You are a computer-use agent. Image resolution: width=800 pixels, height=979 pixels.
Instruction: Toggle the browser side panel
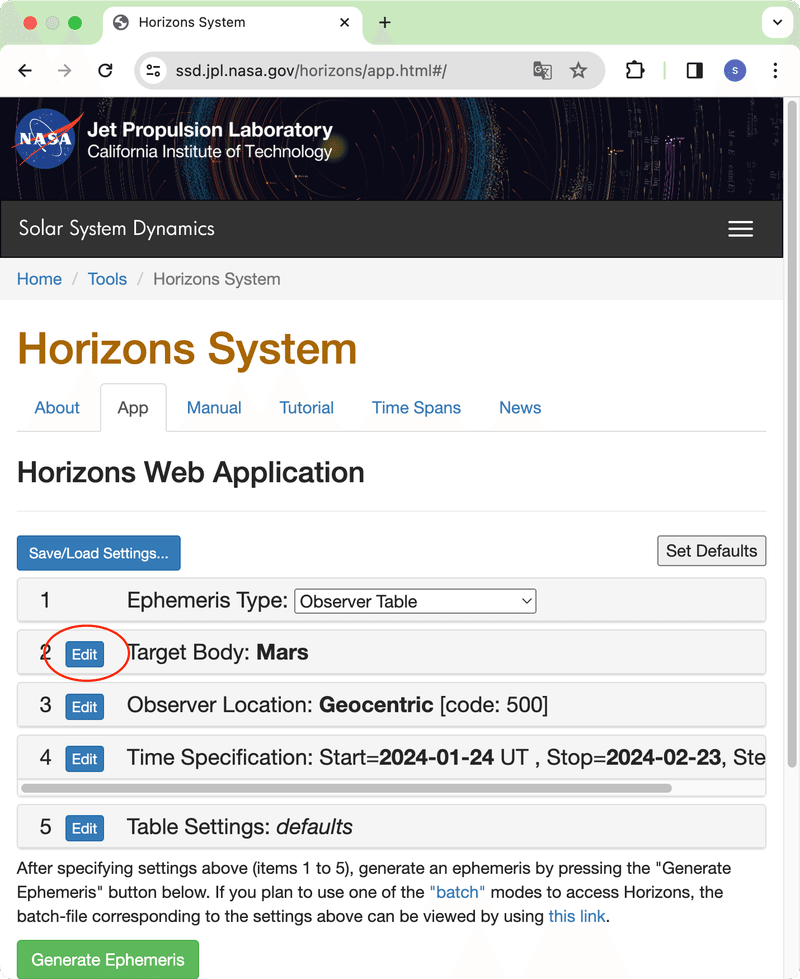coord(694,70)
